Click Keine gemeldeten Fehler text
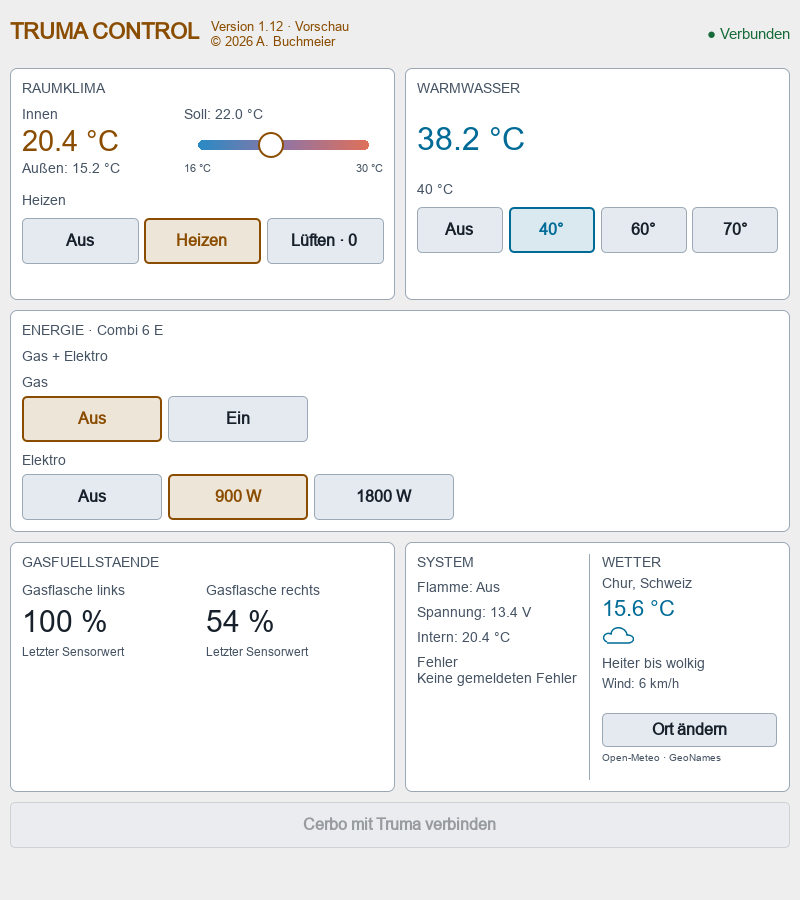Viewport: 800px width, 900px height. tap(497, 678)
